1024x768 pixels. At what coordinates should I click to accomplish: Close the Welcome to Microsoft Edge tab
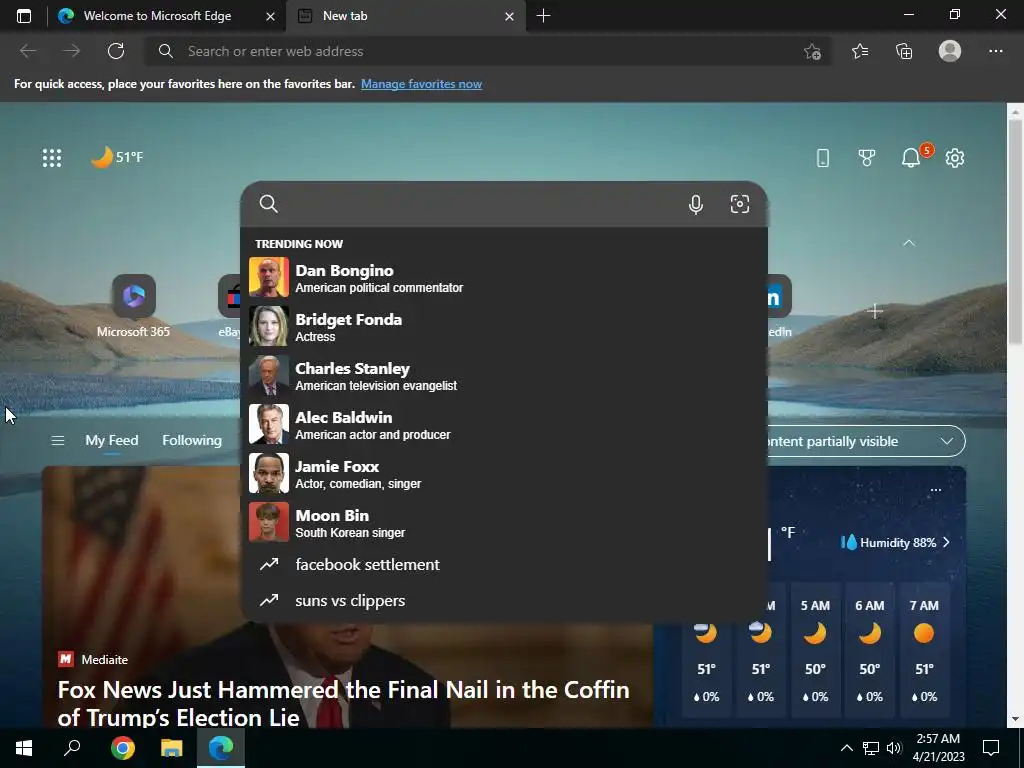tap(270, 16)
